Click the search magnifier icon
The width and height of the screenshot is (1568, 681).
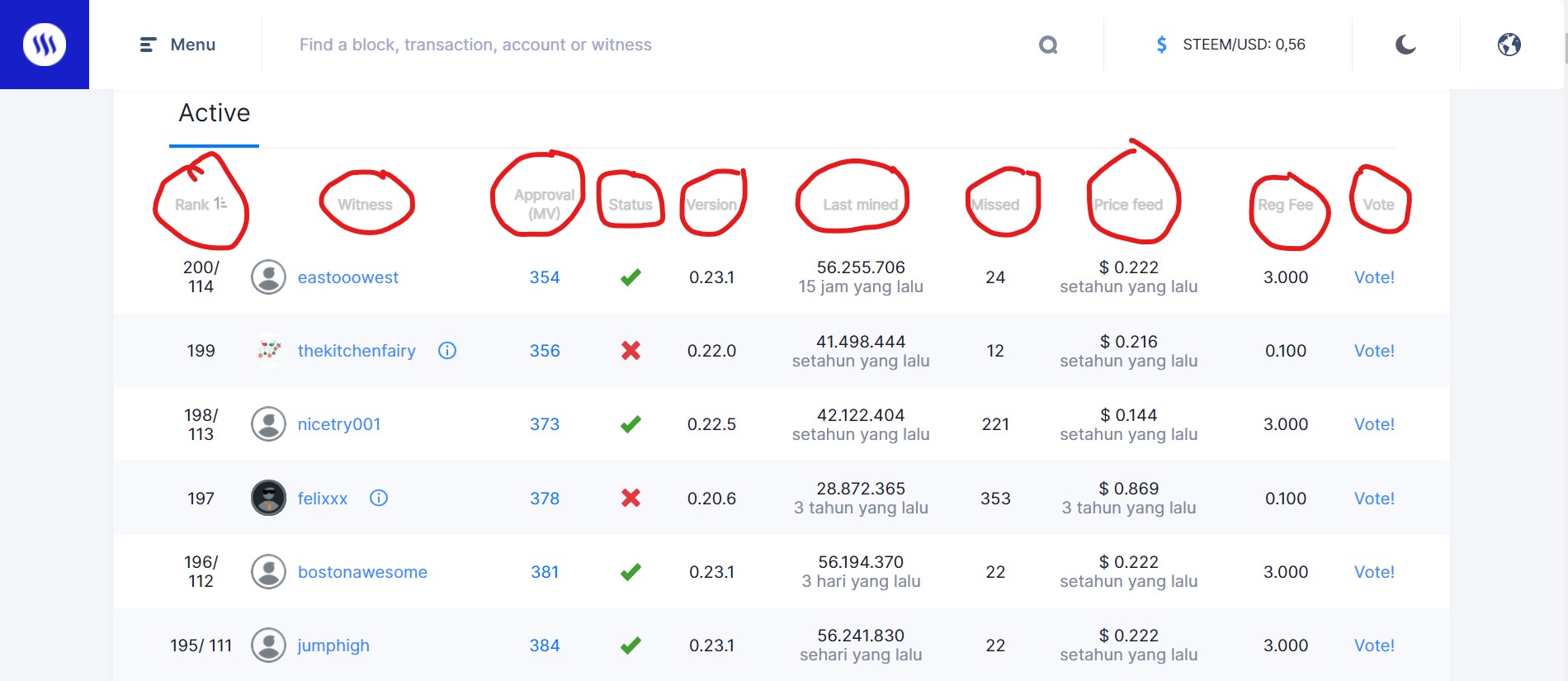pyautogui.click(x=1048, y=45)
